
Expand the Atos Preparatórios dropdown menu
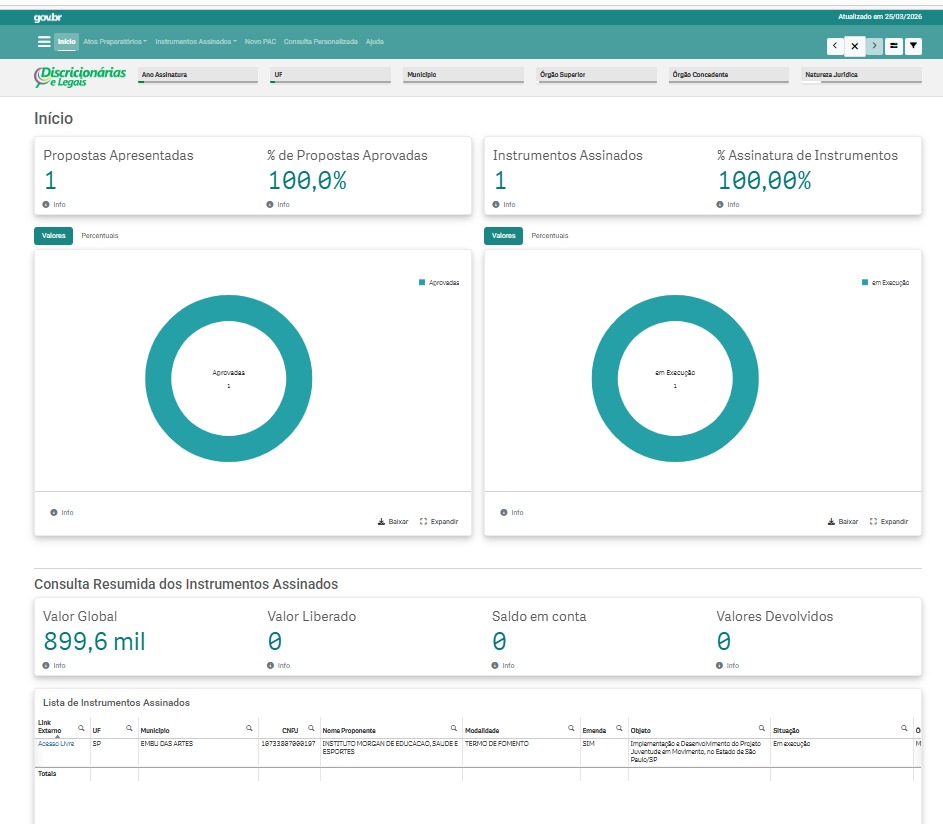115,42
